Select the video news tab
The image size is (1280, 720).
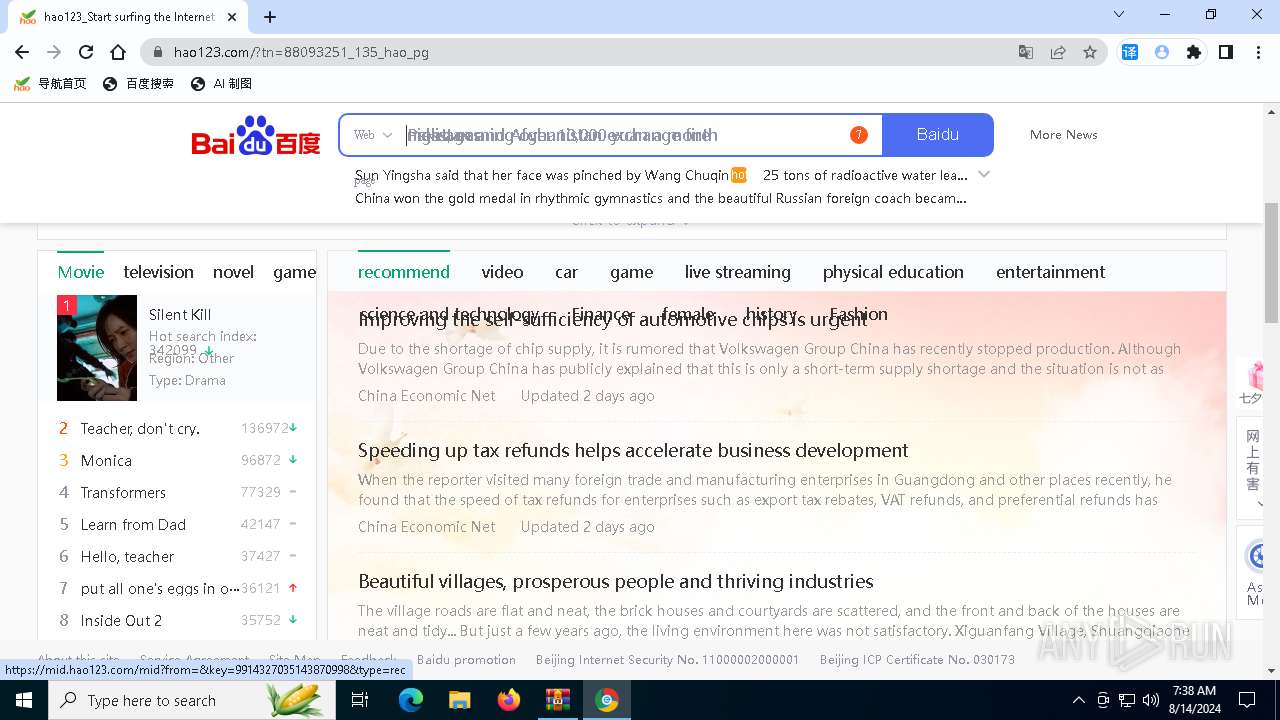tap(502, 272)
